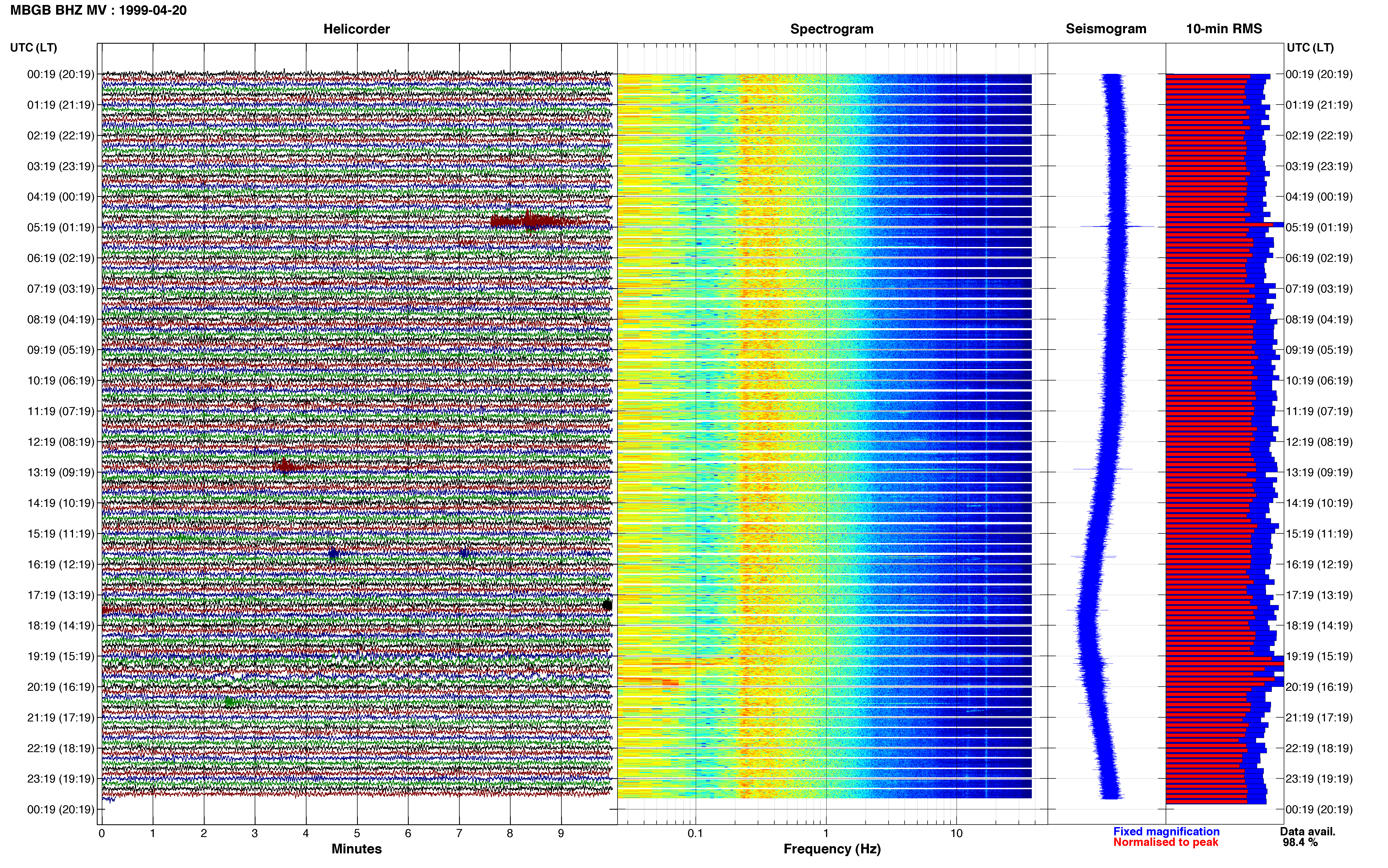Select the "Helicorder" panel heading
This screenshot has width=1388, height=868.
tap(356, 29)
